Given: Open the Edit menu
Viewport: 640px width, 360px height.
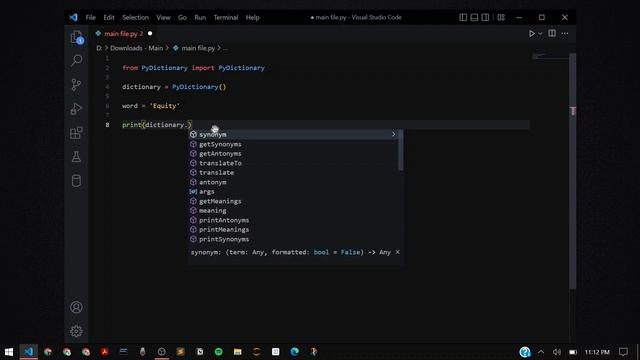Looking at the screenshot, I should 109,17.
